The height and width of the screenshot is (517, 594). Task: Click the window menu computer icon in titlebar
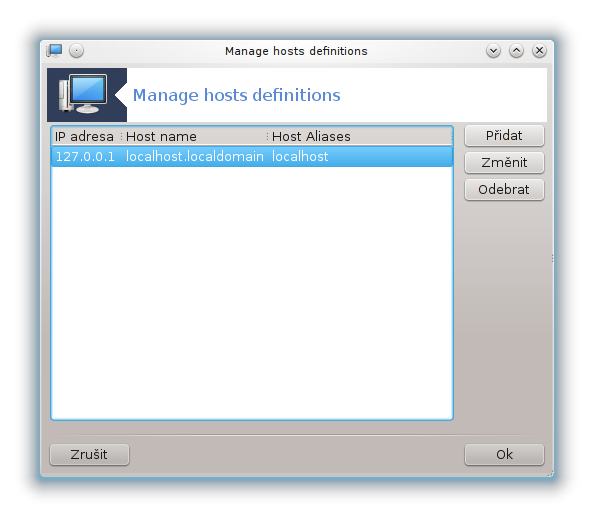click(54, 50)
